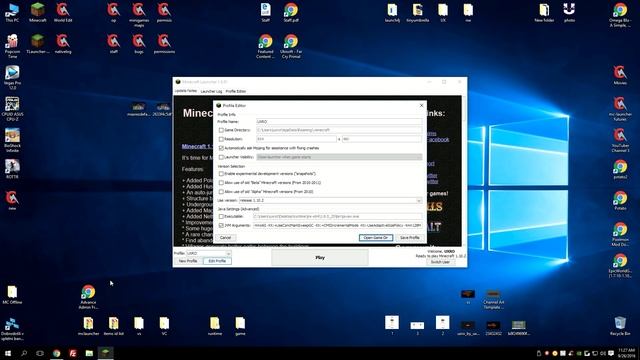This screenshot has height=360, width=640.
Task: Click the Edit Profile button
Action: coord(217,261)
